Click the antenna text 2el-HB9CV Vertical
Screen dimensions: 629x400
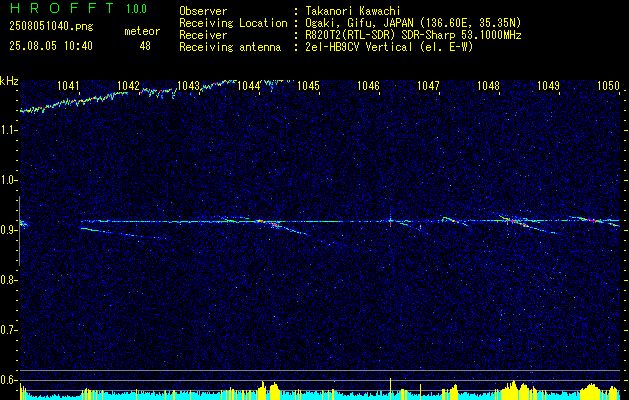pyautogui.click(x=359, y=47)
